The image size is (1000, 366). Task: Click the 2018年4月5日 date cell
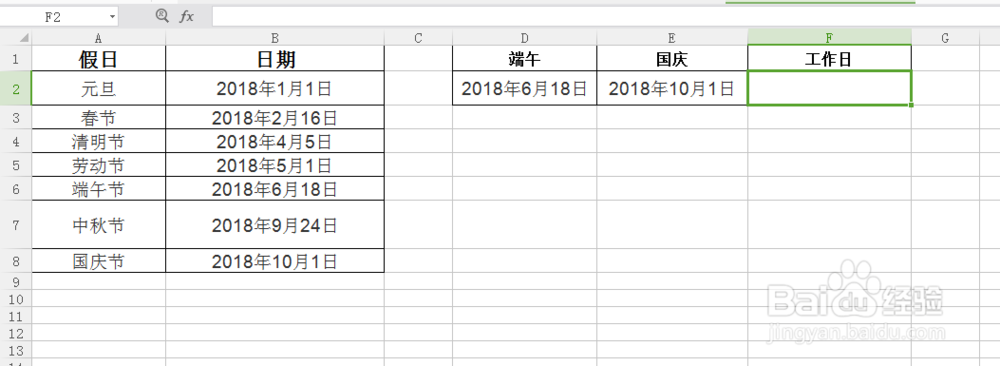coord(275,141)
